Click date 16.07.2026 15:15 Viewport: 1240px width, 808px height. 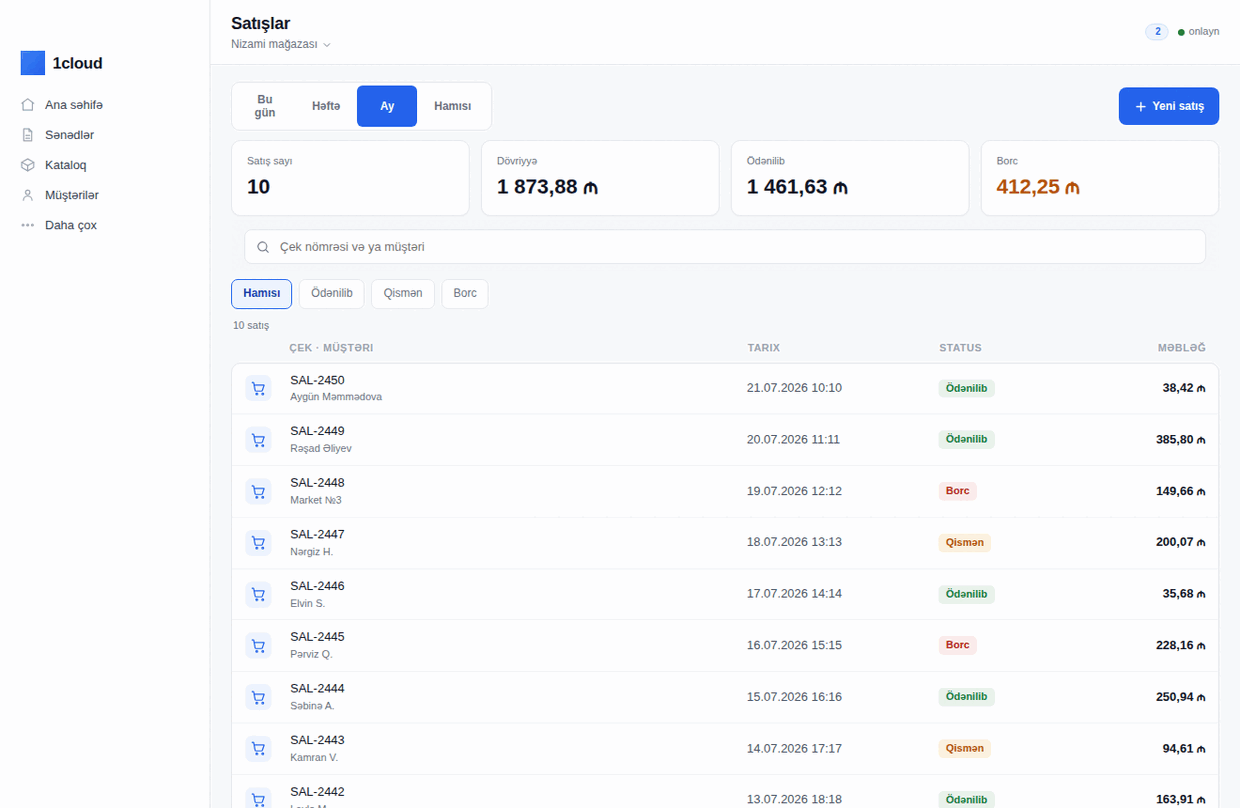795,646
